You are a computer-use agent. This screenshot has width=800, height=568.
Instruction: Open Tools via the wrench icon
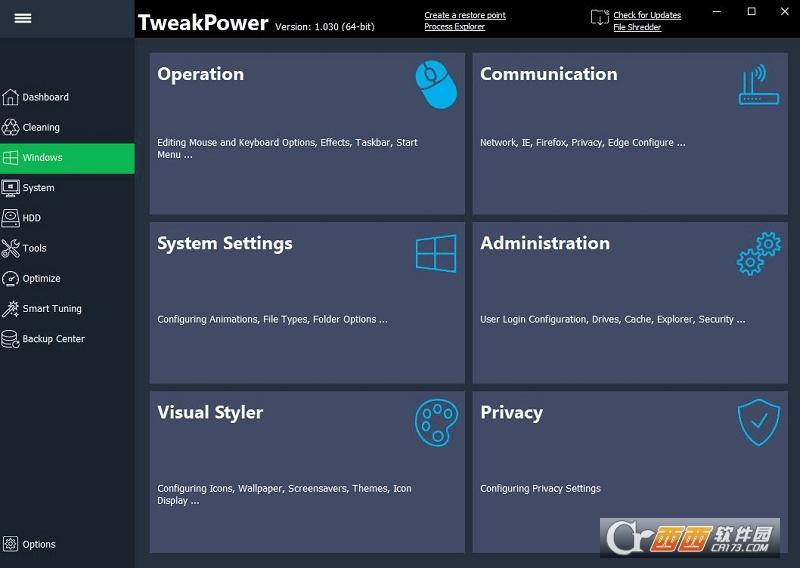pyautogui.click(x=11, y=248)
